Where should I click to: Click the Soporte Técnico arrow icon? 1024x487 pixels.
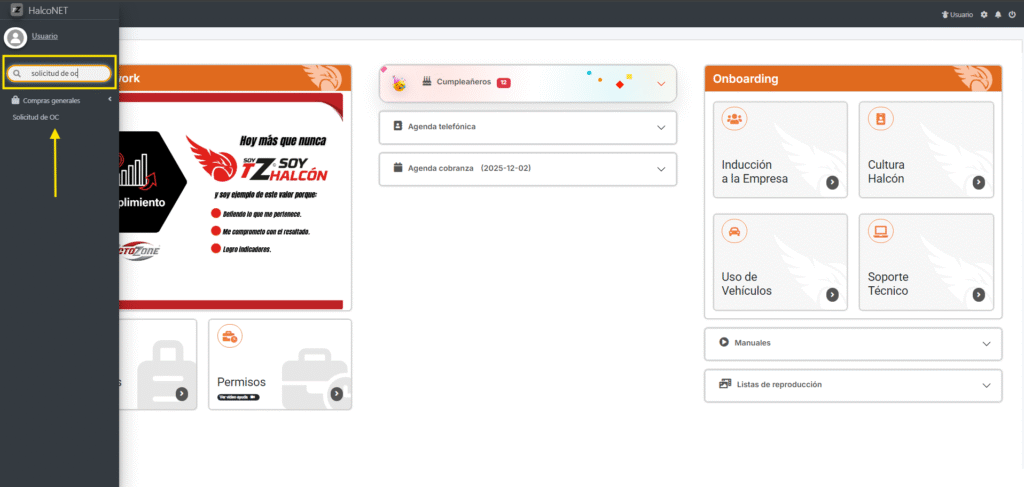(978, 294)
